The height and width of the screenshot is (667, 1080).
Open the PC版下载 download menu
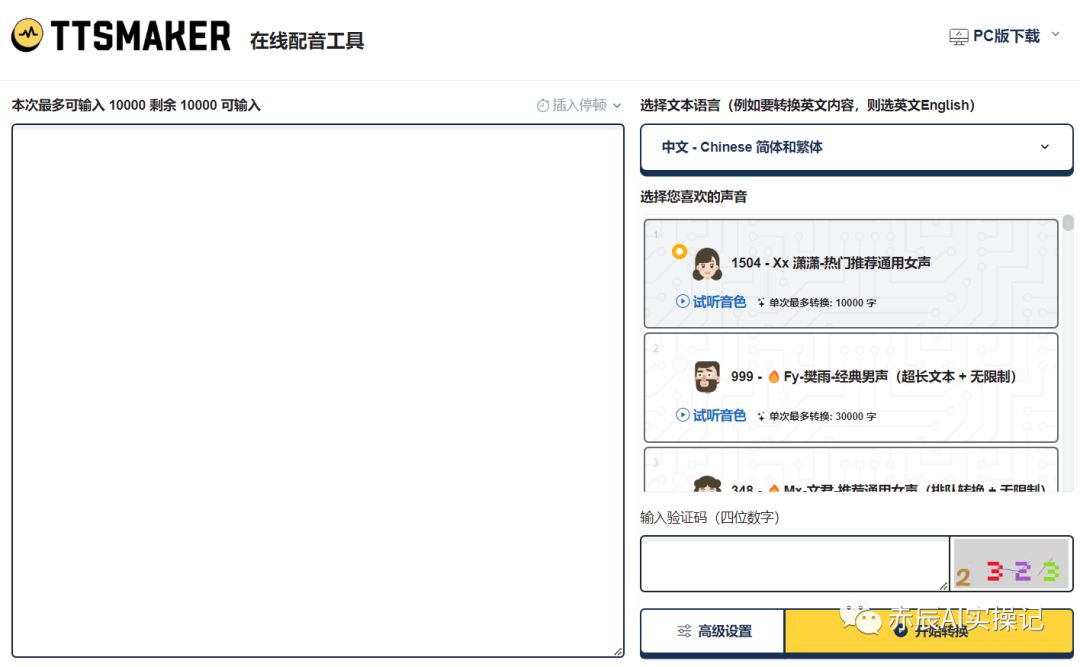tap(1004, 36)
